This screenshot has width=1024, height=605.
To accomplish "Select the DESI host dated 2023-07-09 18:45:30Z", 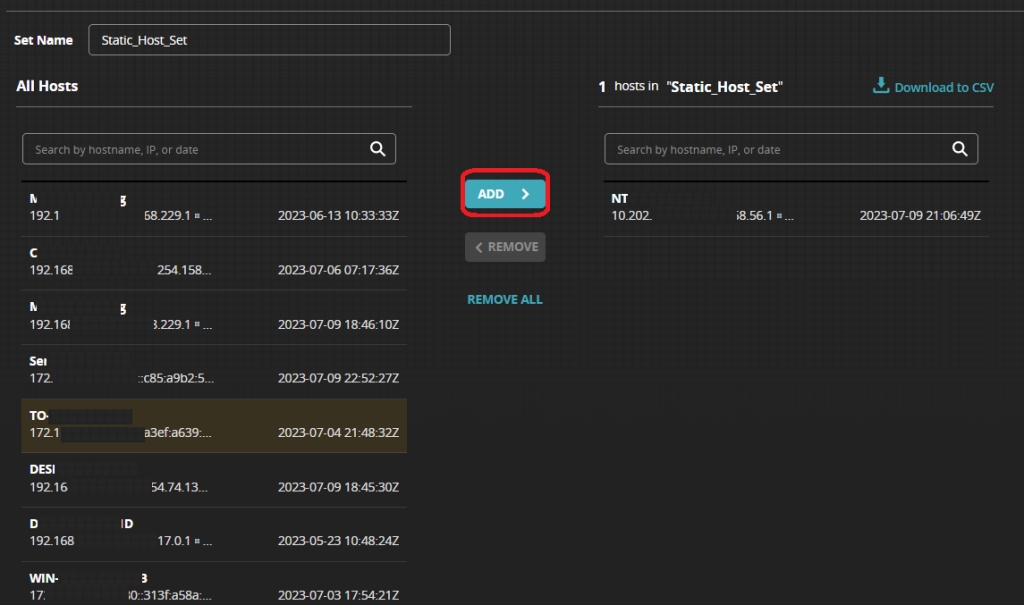I will tap(214, 479).
